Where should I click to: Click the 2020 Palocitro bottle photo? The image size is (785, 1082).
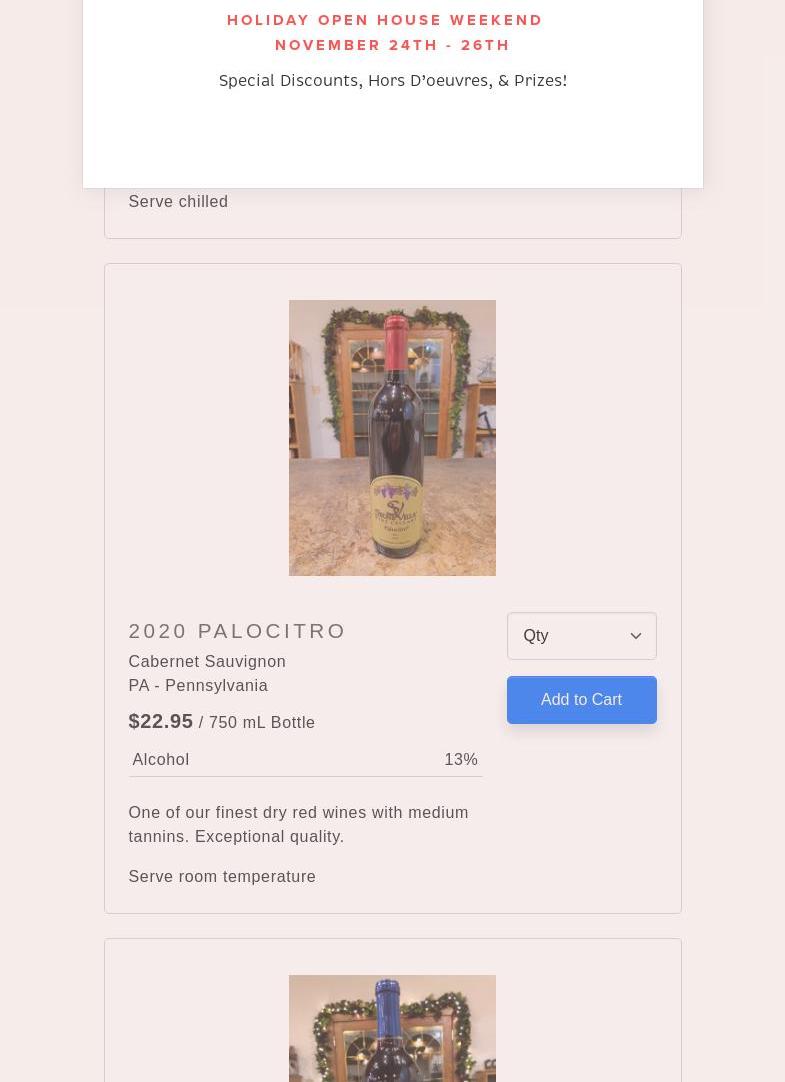click(x=392, y=438)
